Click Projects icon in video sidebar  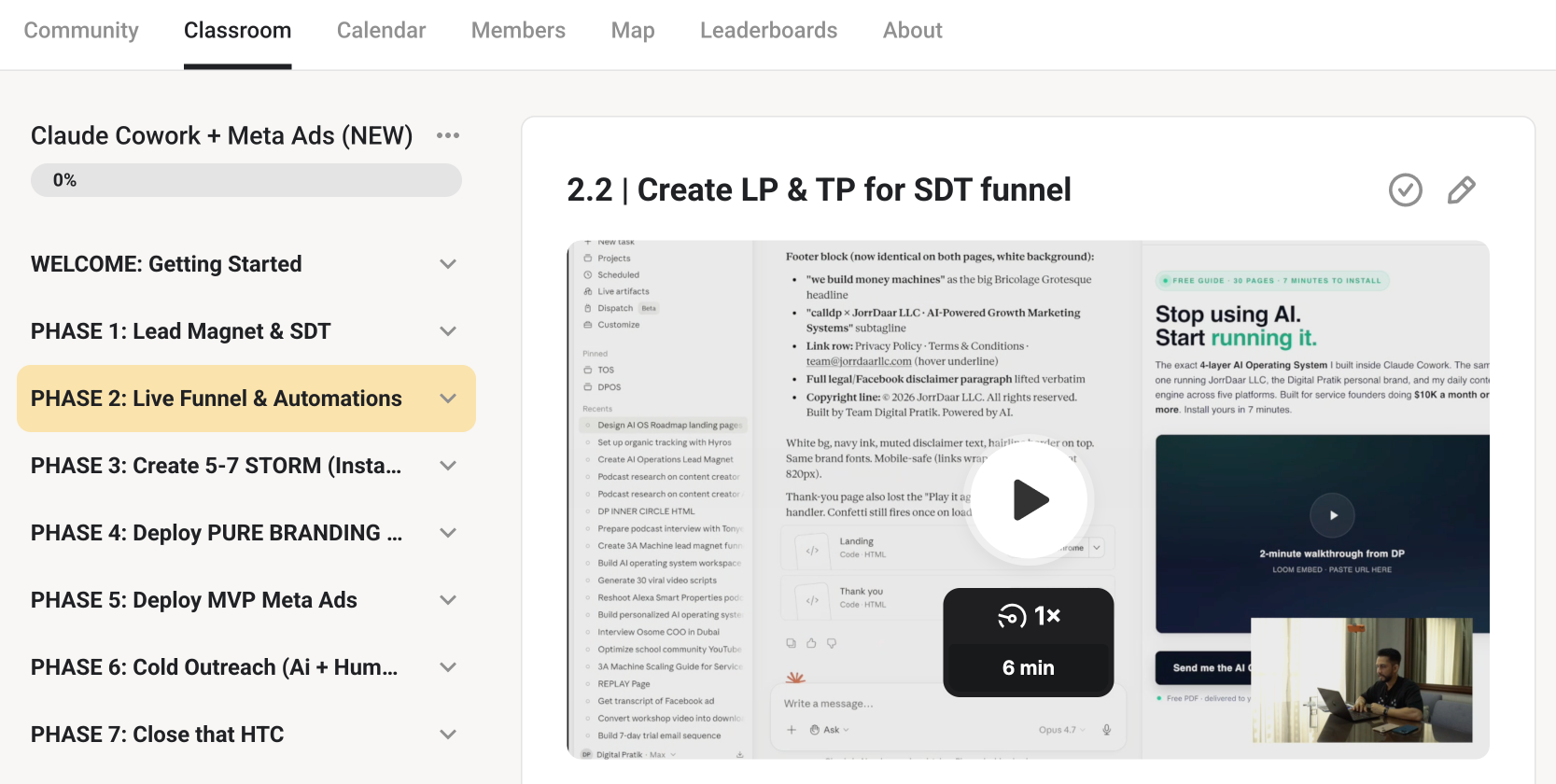(588, 259)
